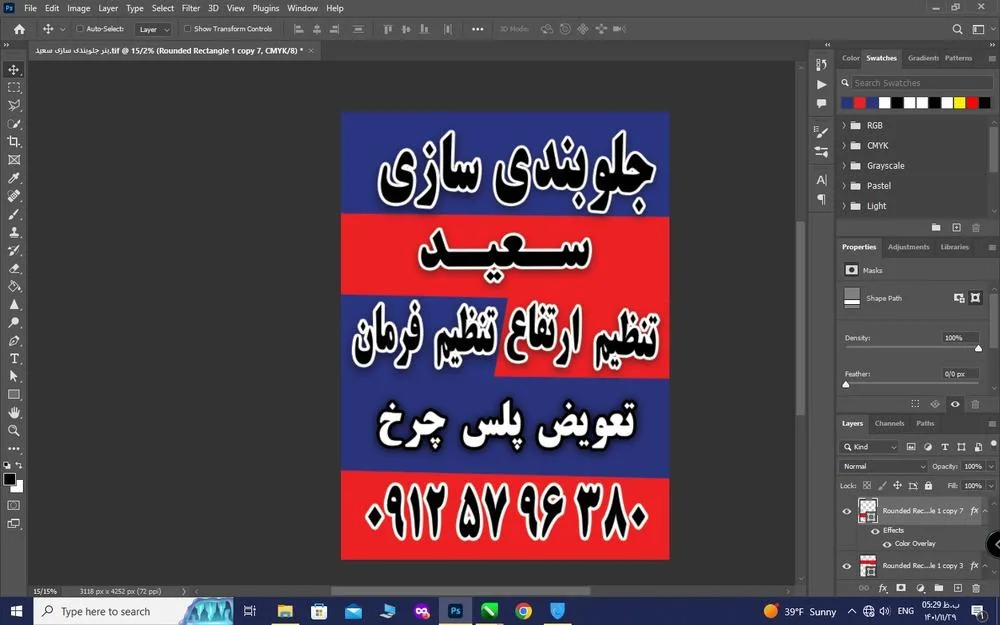
Task: Expand the Grayscale swatch group
Action: coord(844,166)
